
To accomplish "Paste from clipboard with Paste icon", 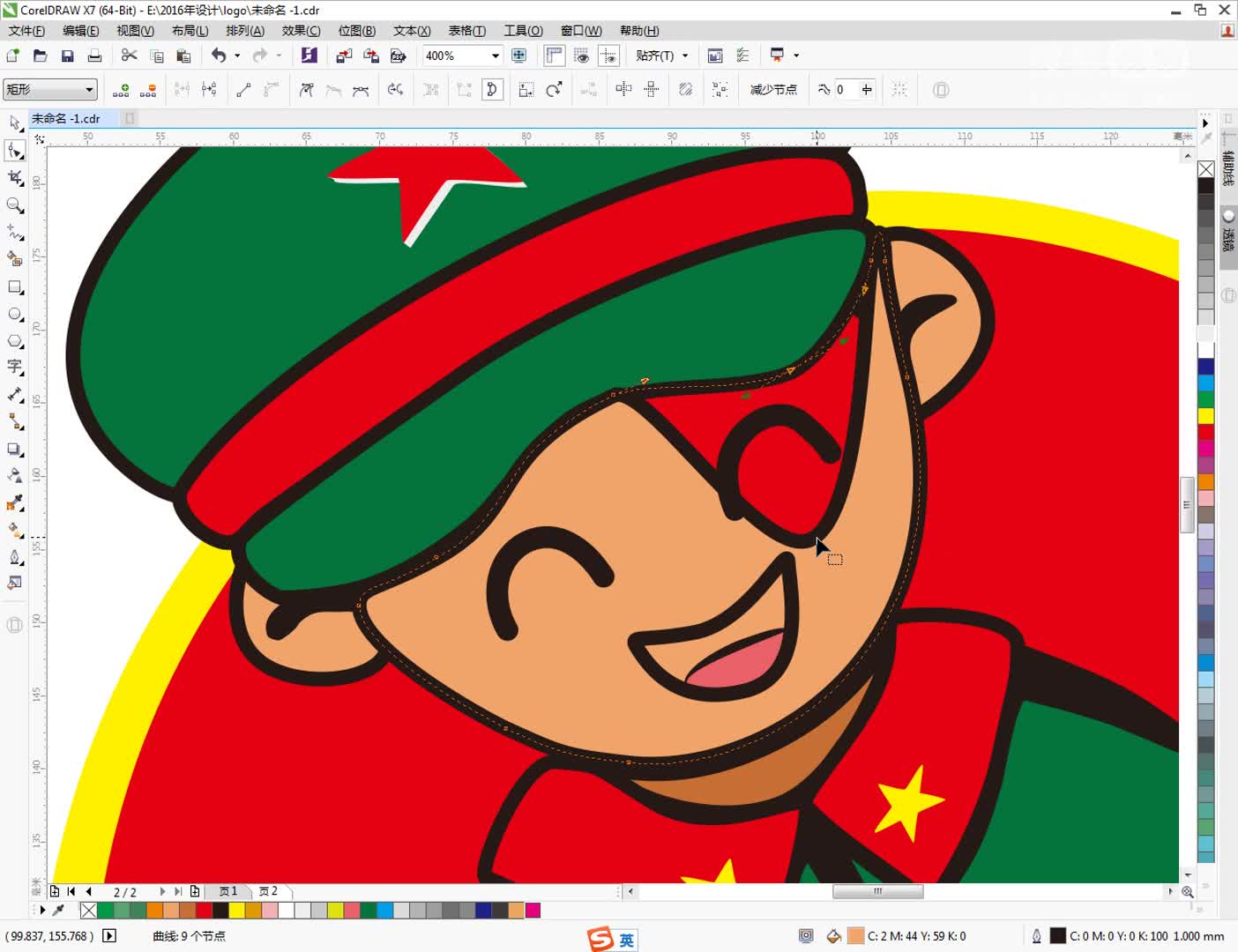I will pos(183,56).
